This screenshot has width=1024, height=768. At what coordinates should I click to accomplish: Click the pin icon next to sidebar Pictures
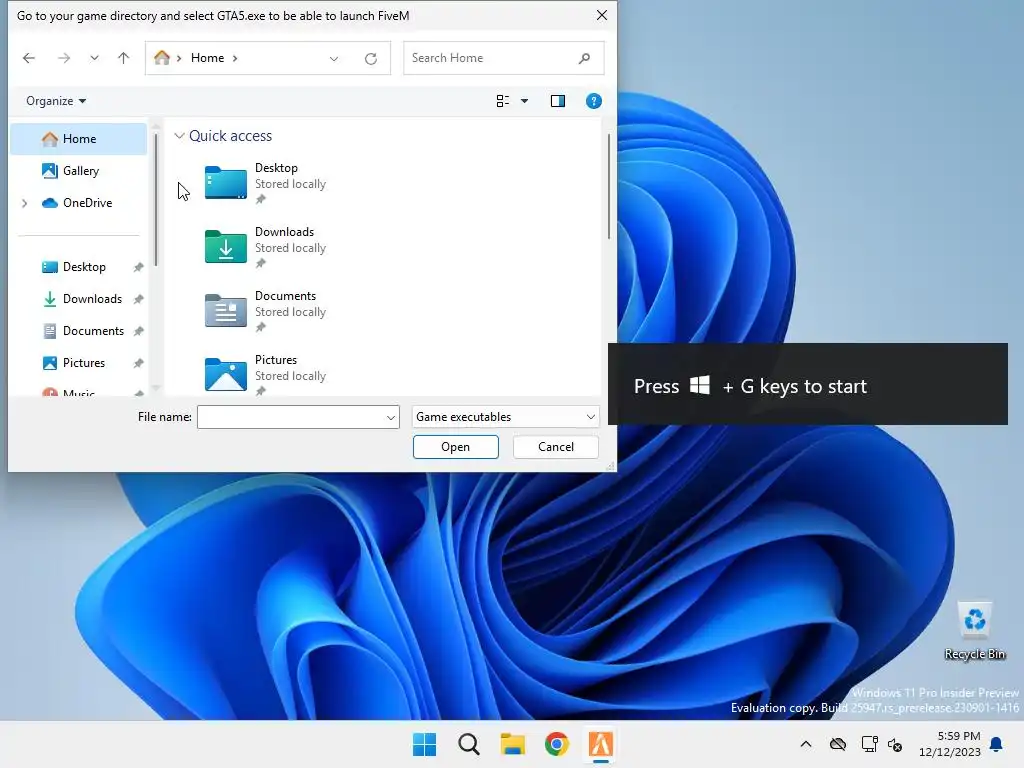[x=138, y=364]
